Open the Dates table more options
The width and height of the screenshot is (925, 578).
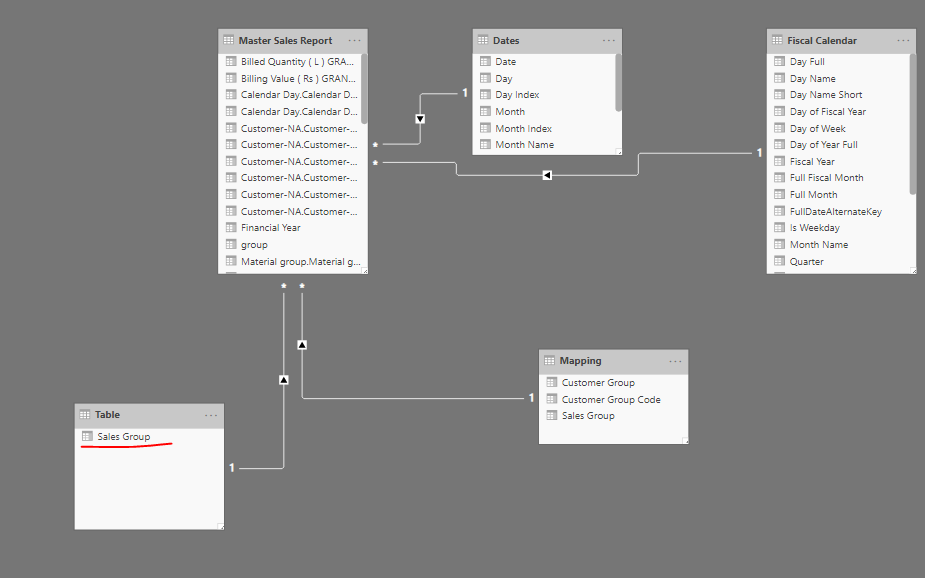pos(609,41)
